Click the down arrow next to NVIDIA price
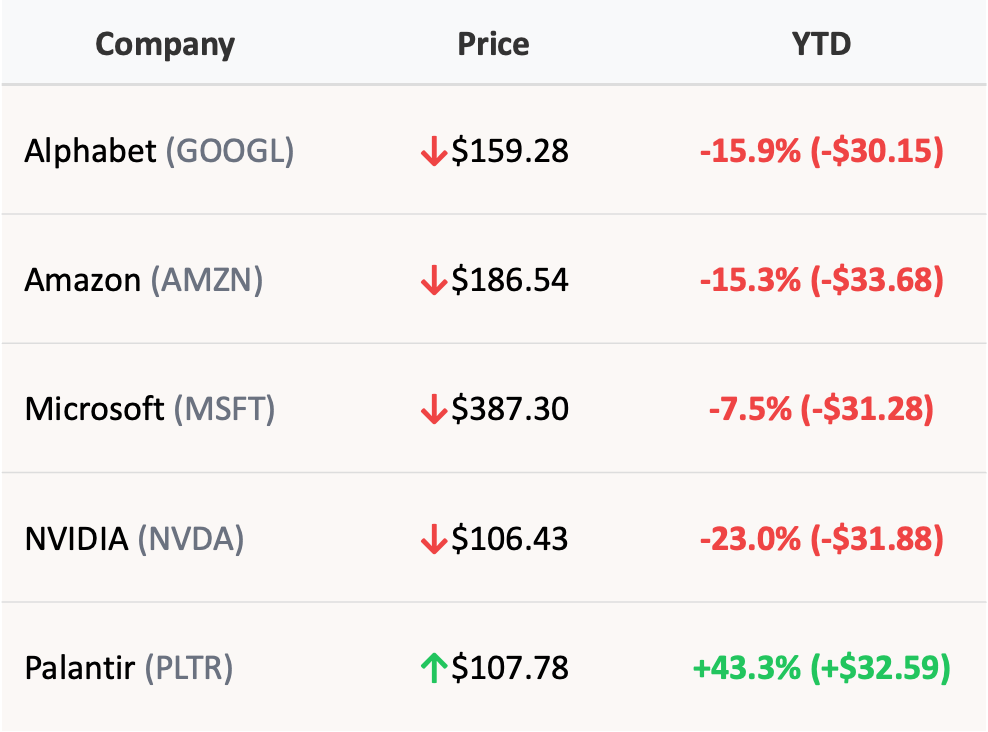The width and height of the screenshot is (988, 732). [x=434, y=540]
